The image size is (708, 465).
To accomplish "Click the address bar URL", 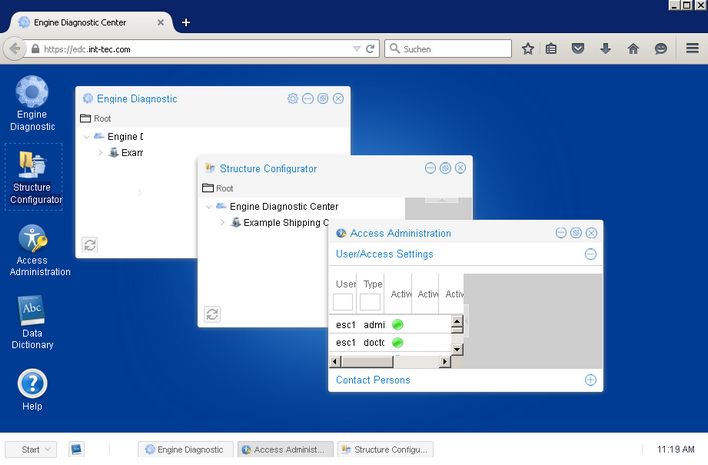I will coord(87,49).
